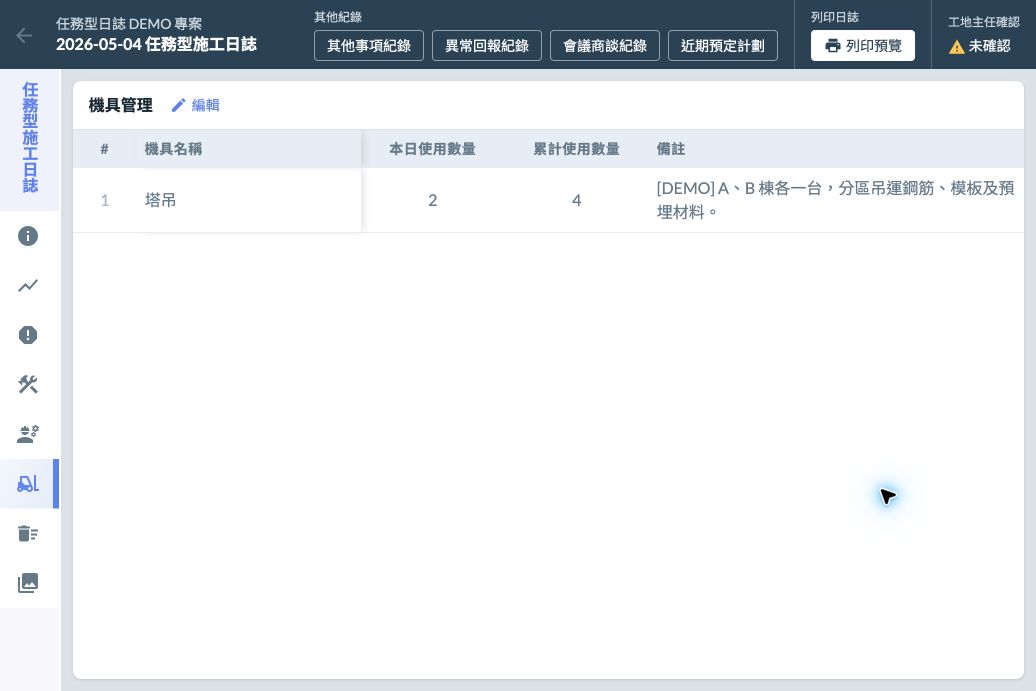
Task: Click the 列印日誌 group label
Action: [x=835, y=17]
